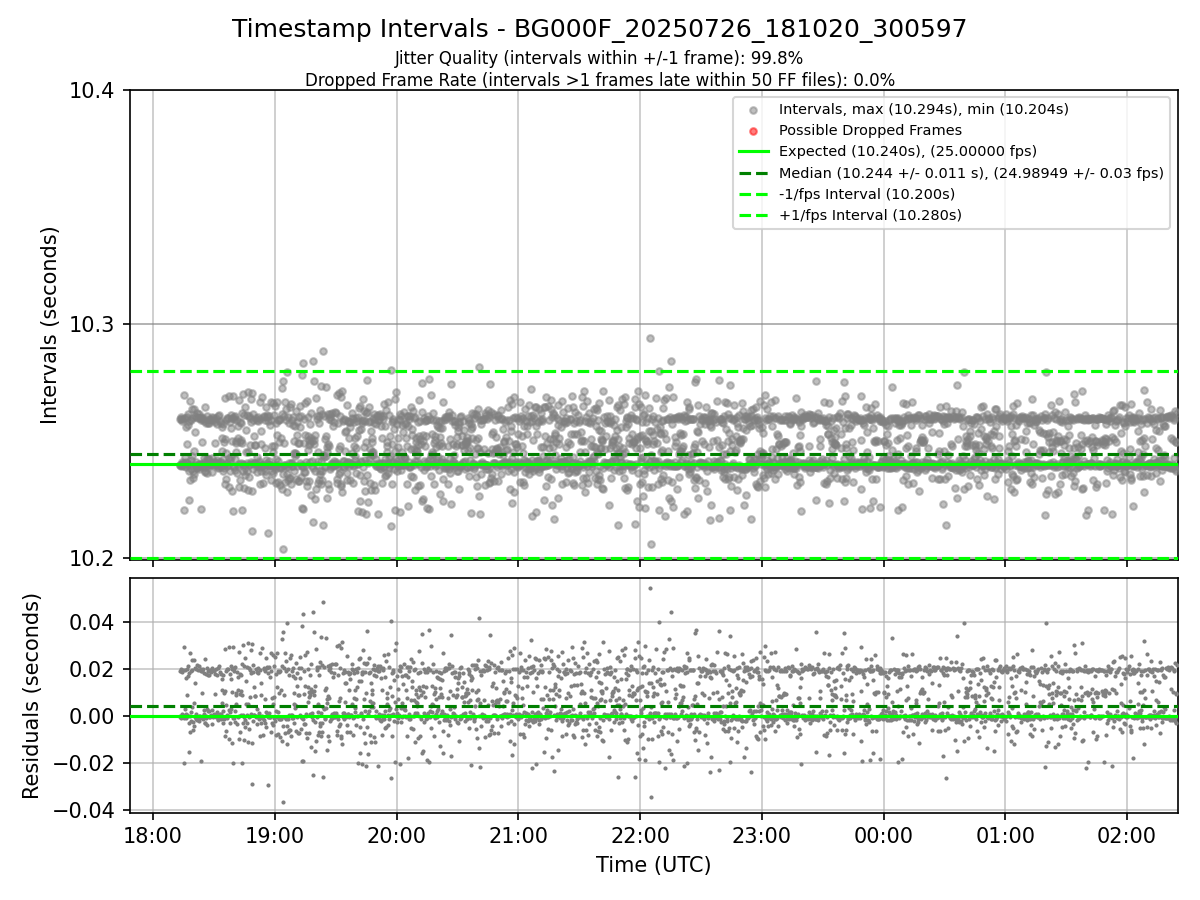Viewport: 1200px width, 900px height.
Task: Click the Jitter Quality 99.8% subtitle line
Action: [599, 59]
